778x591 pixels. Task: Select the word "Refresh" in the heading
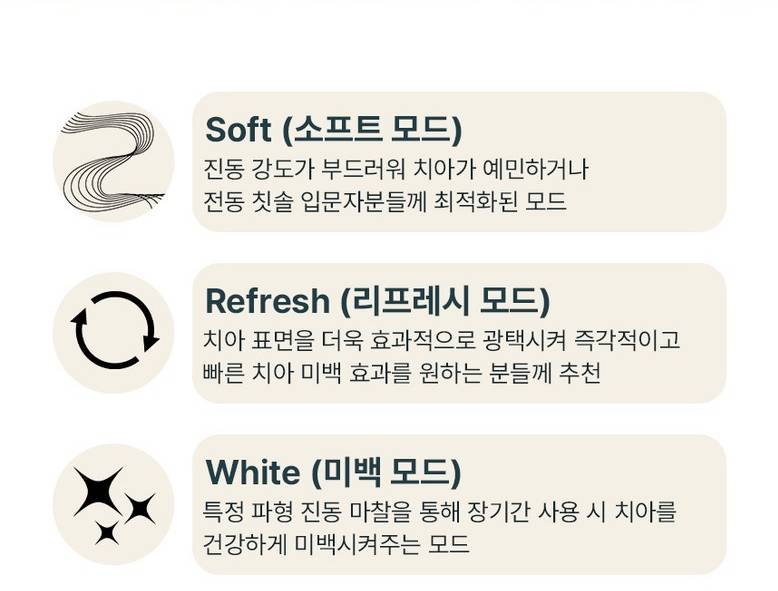267,301
